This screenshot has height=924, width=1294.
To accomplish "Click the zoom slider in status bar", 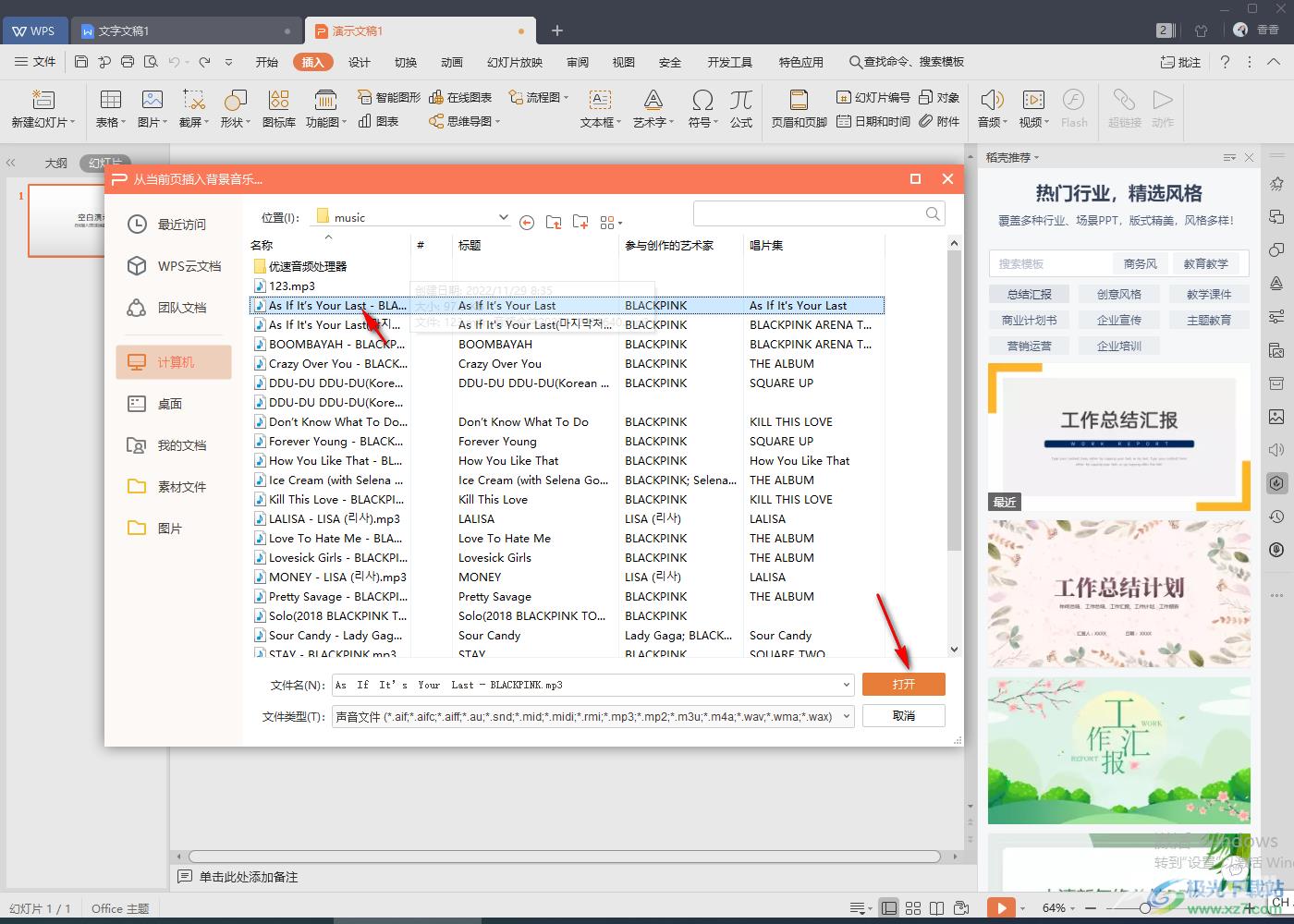I will tap(1144, 907).
